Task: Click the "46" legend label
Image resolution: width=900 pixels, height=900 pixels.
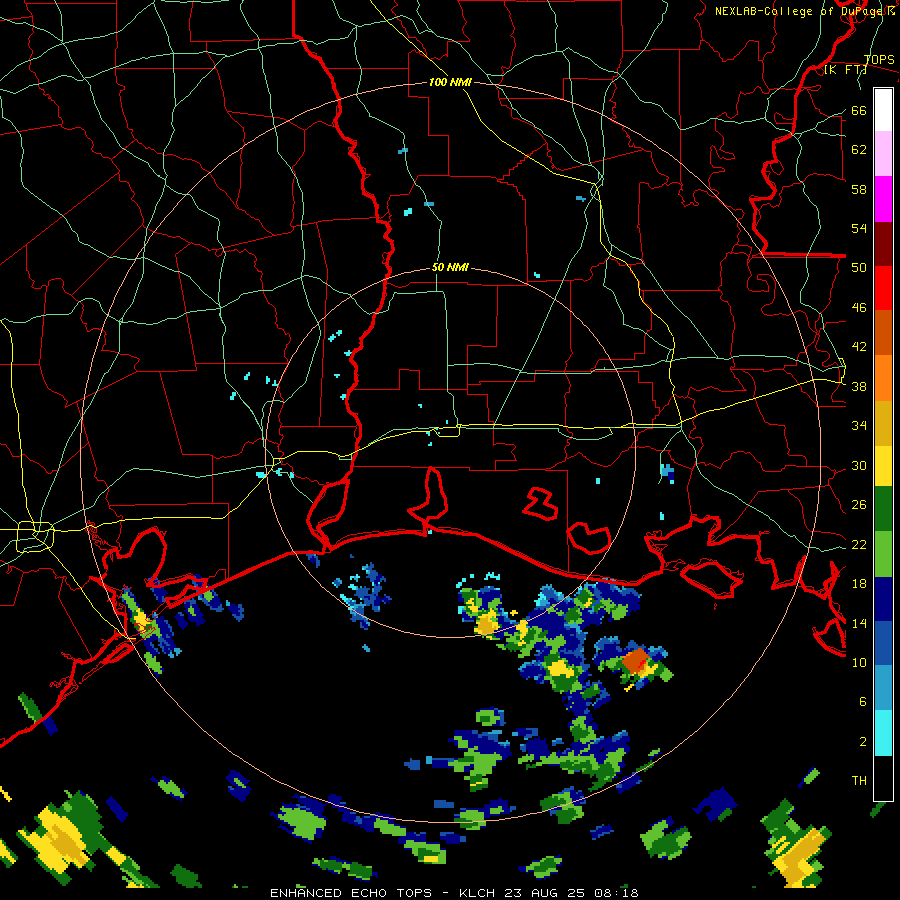Action: click(859, 307)
